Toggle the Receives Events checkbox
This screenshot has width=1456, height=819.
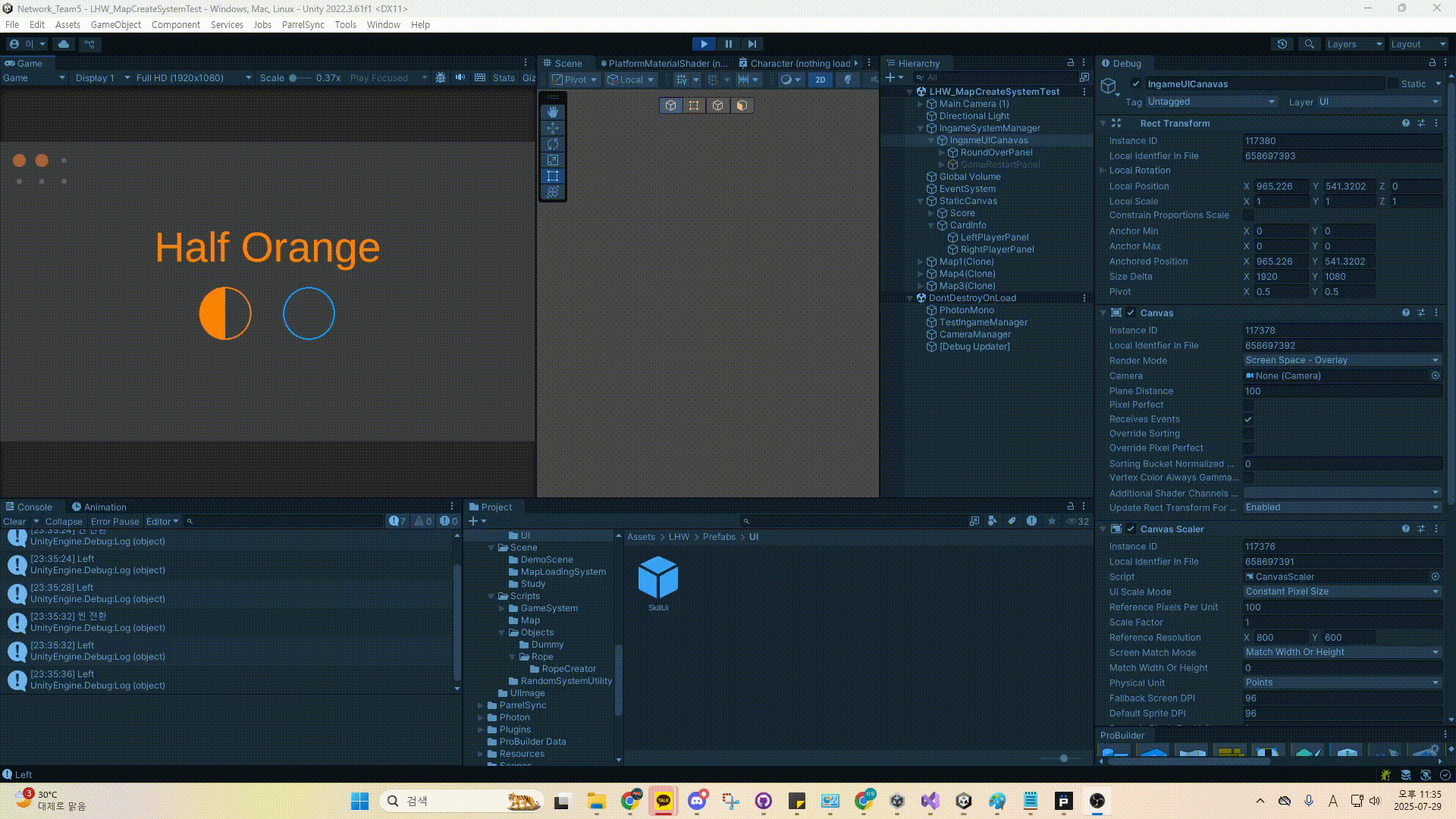click(x=1248, y=419)
